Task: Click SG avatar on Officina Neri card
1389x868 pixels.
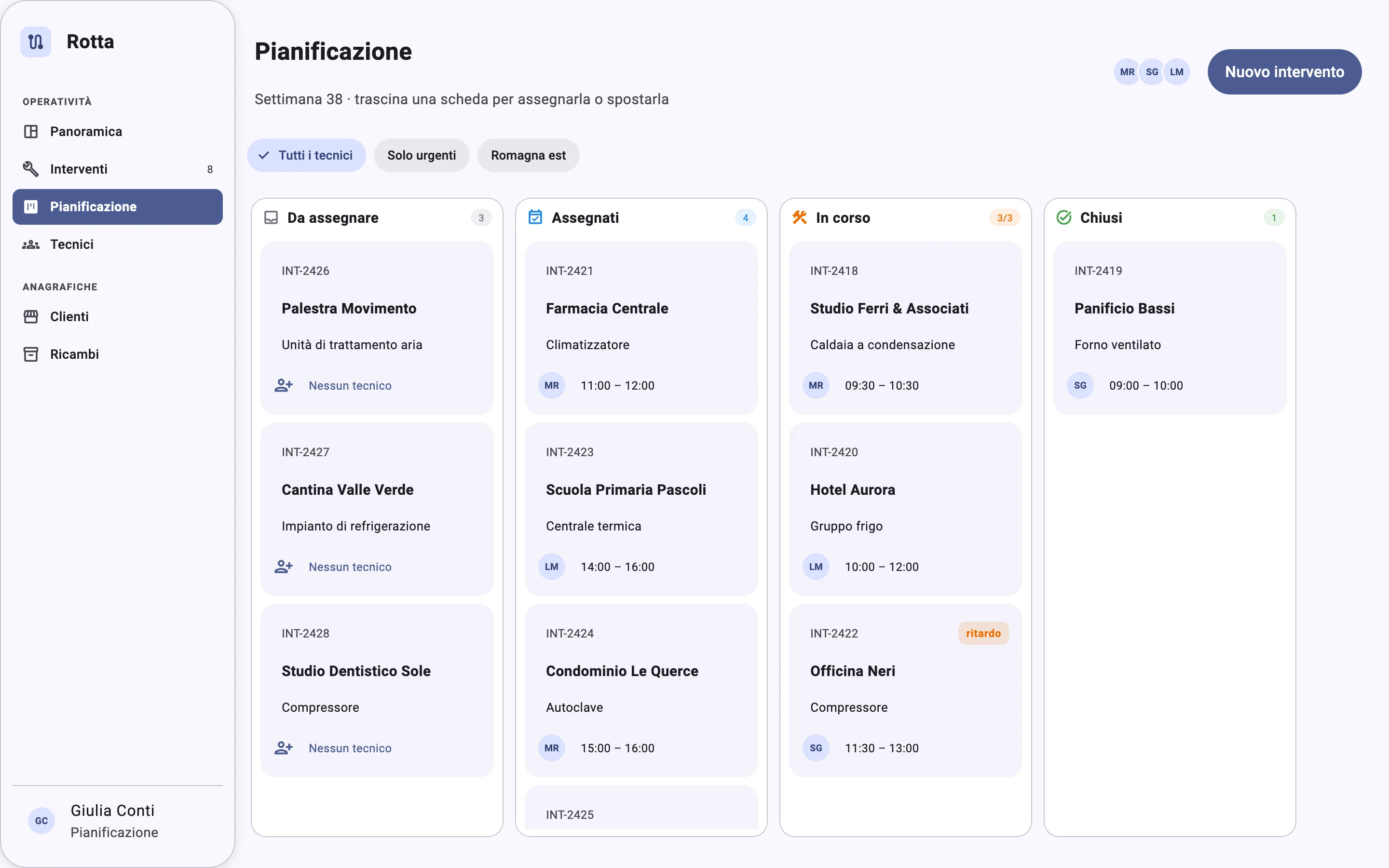Action: click(816, 748)
